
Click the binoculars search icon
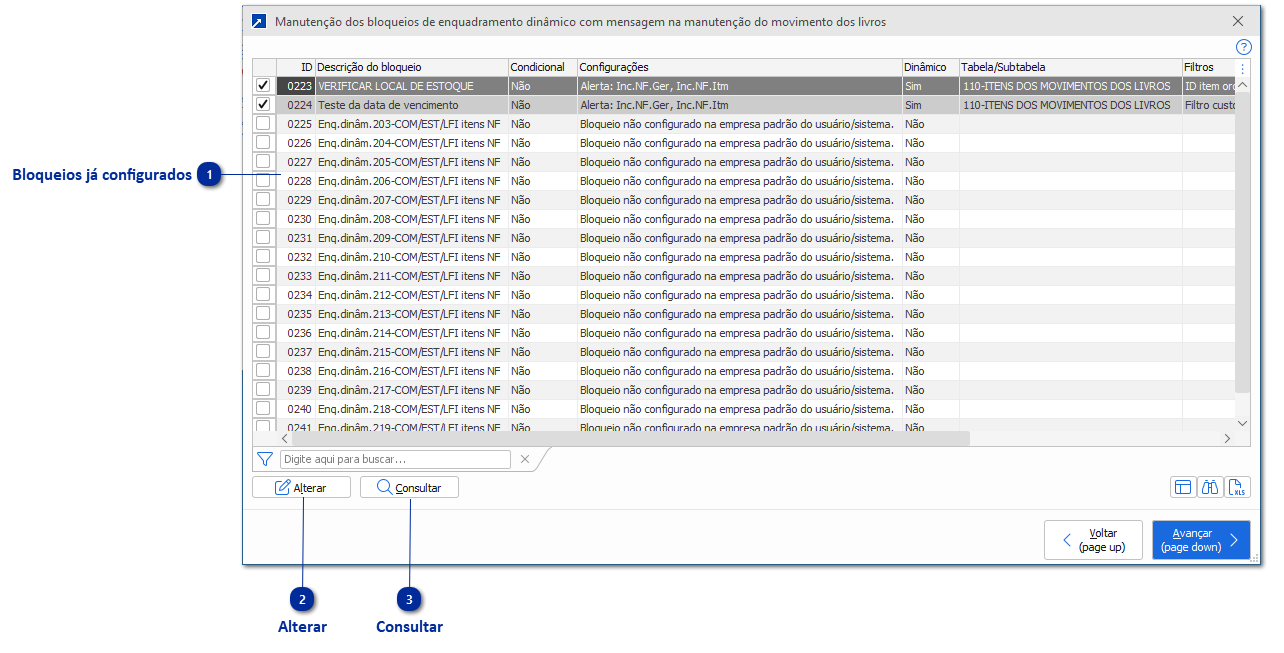click(1211, 487)
